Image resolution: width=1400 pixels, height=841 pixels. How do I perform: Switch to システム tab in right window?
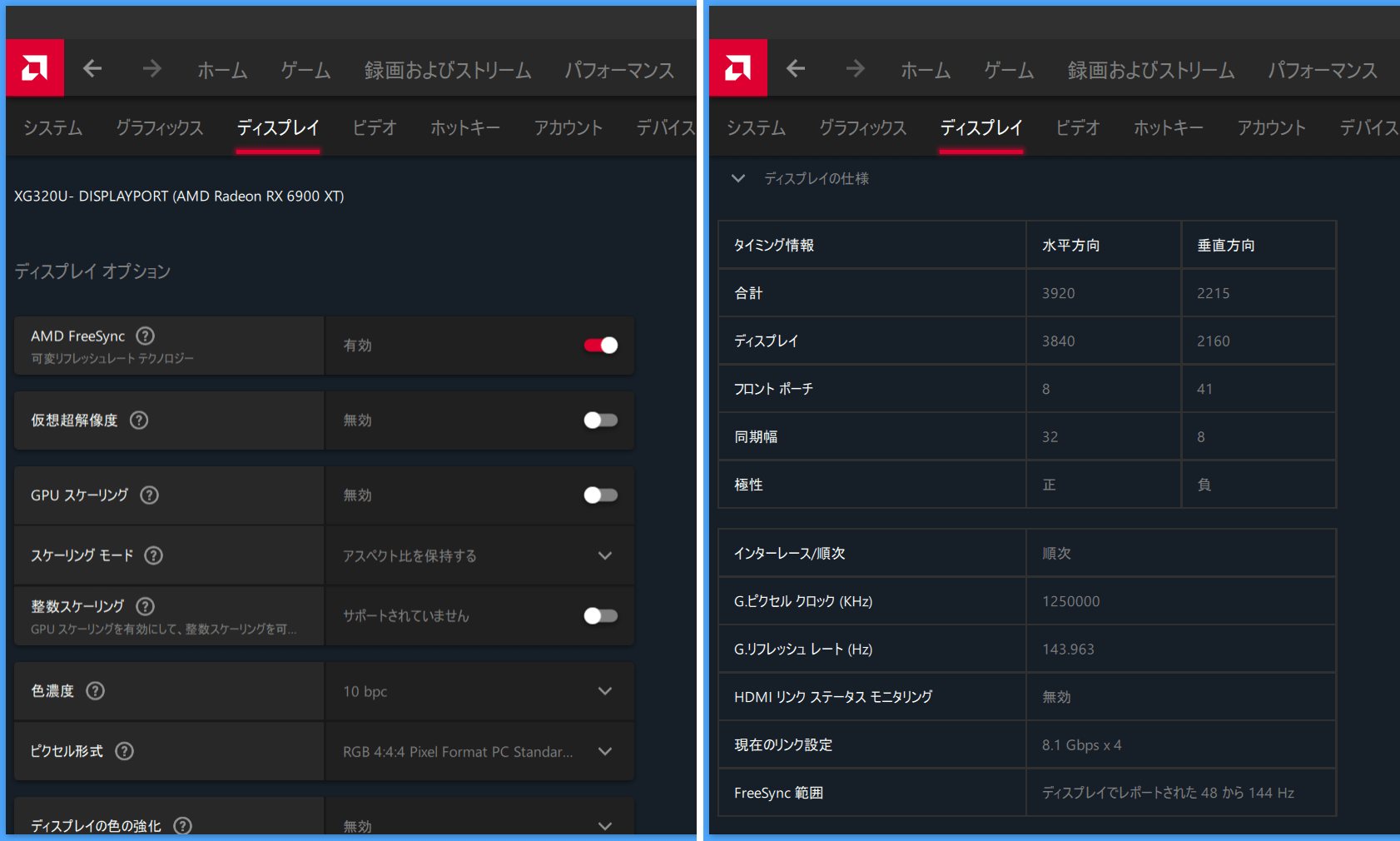(757, 127)
